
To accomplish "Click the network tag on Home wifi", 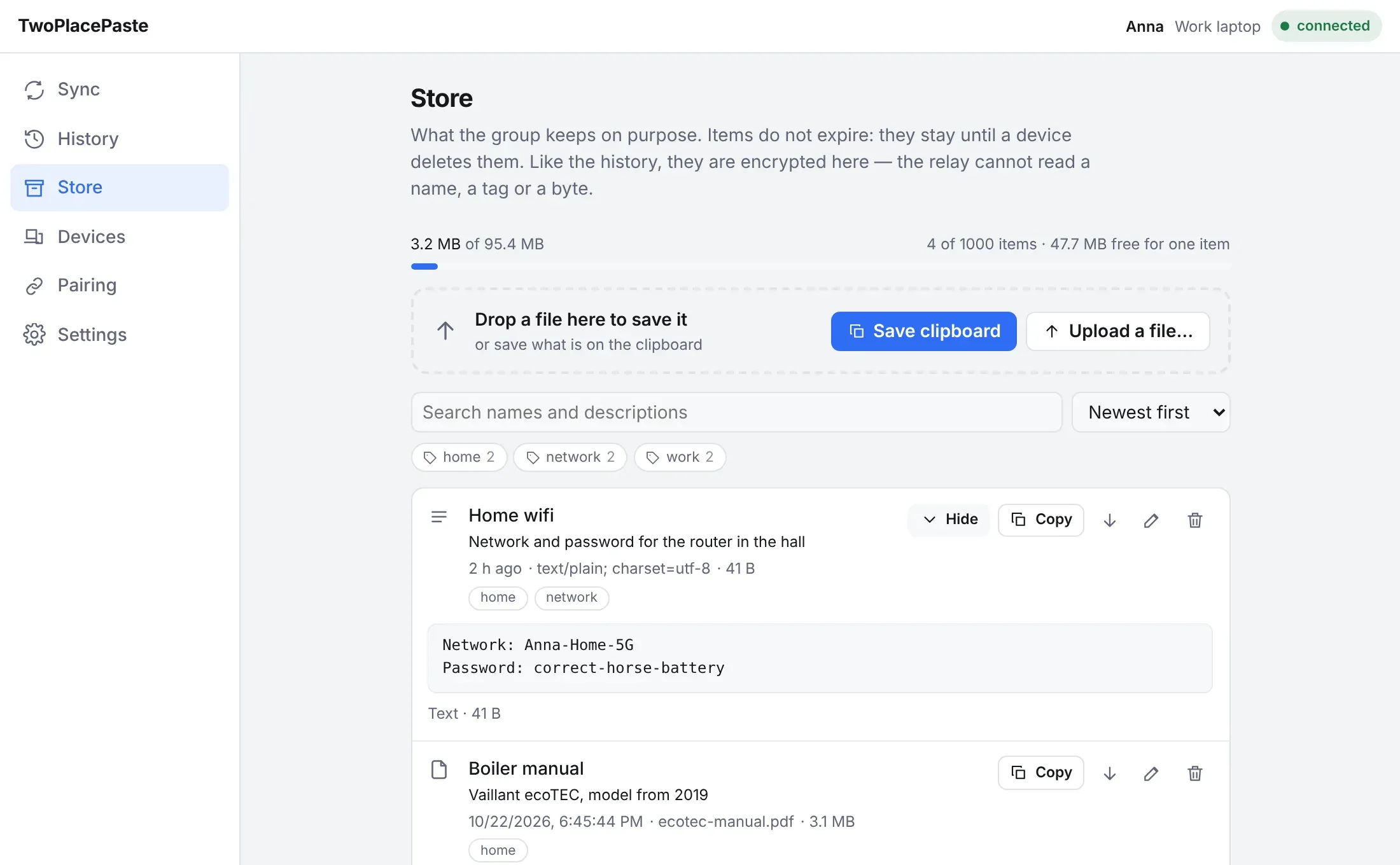I will (x=571, y=598).
